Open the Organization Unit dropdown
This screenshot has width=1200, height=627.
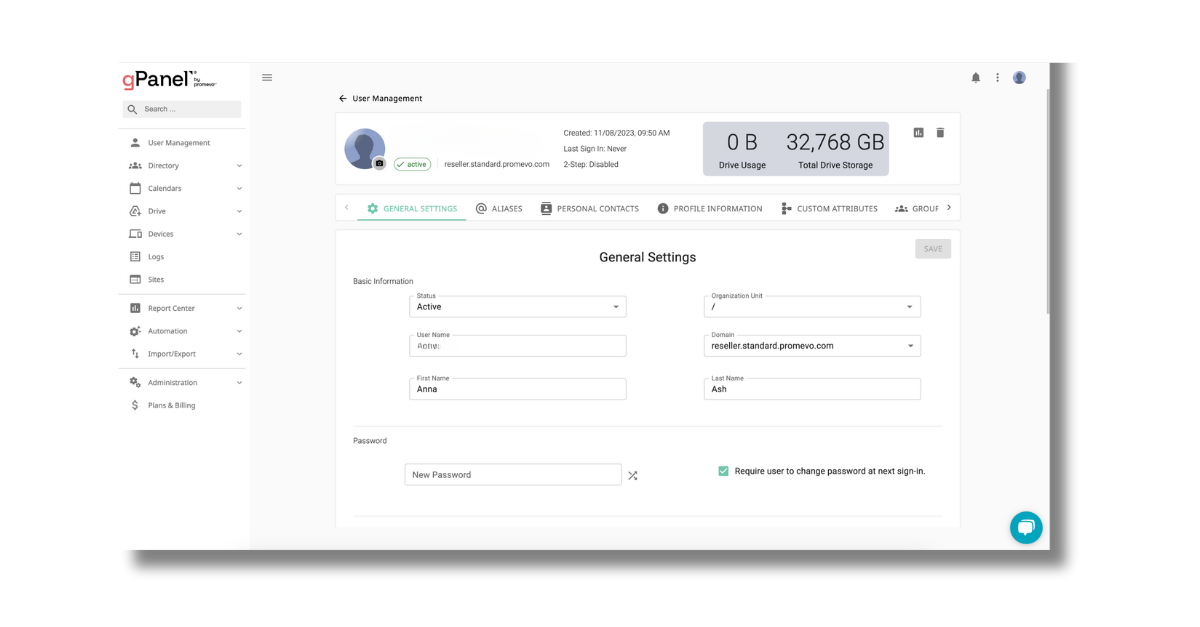[910, 306]
